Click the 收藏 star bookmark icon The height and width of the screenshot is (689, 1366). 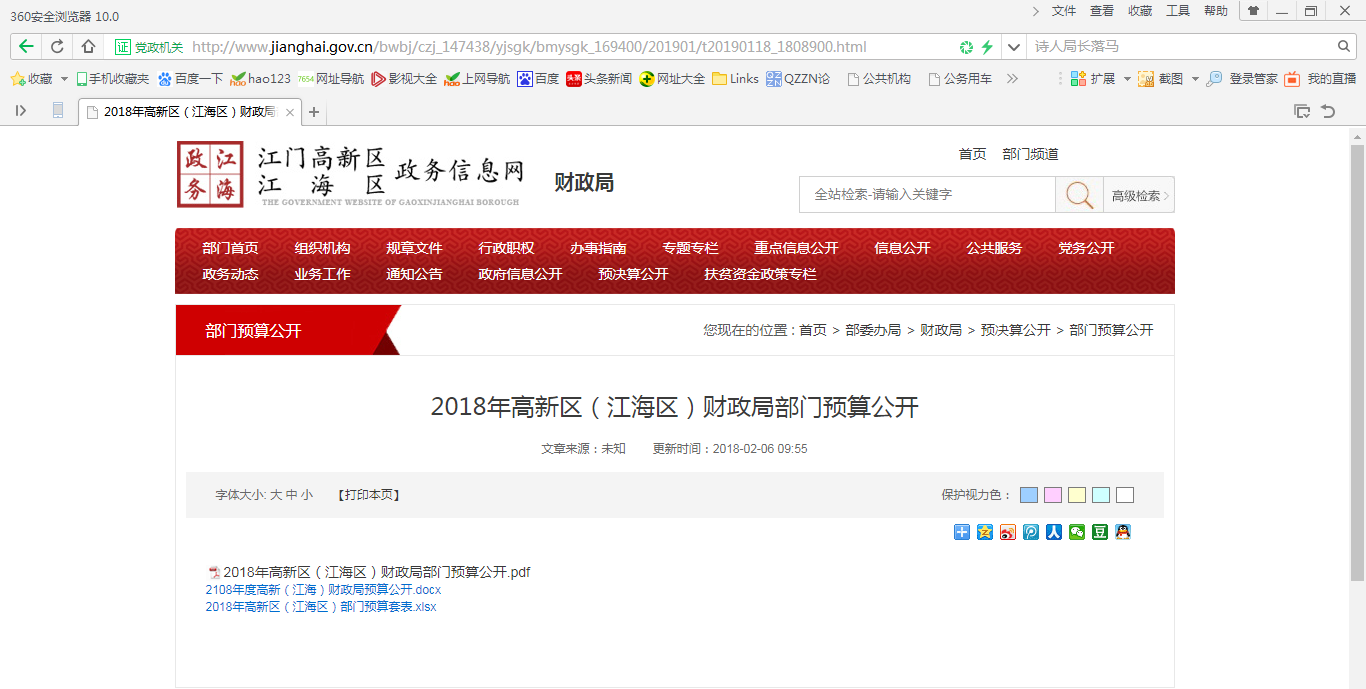(17, 78)
